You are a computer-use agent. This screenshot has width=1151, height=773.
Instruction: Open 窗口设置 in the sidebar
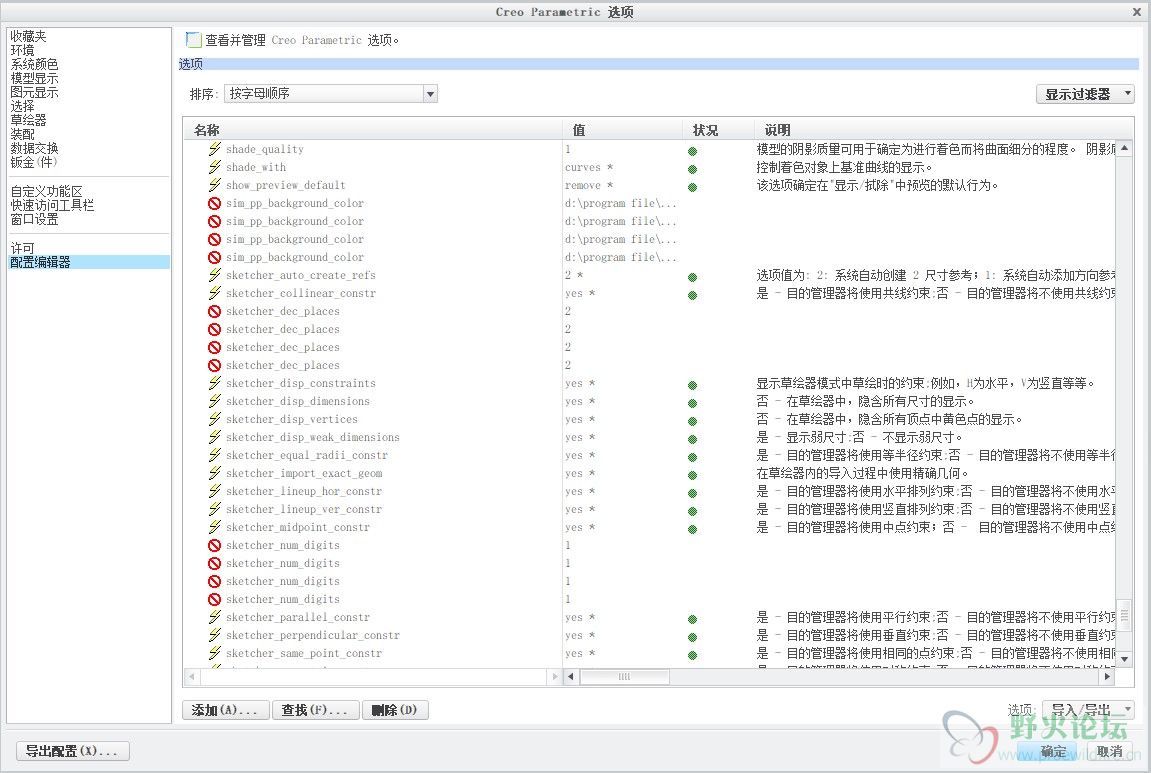[x=35, y=219]
